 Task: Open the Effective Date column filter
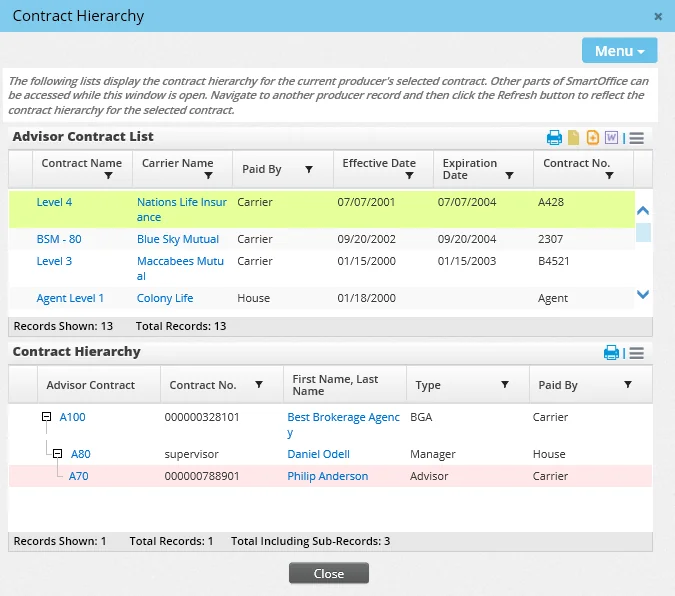(409, 175)
